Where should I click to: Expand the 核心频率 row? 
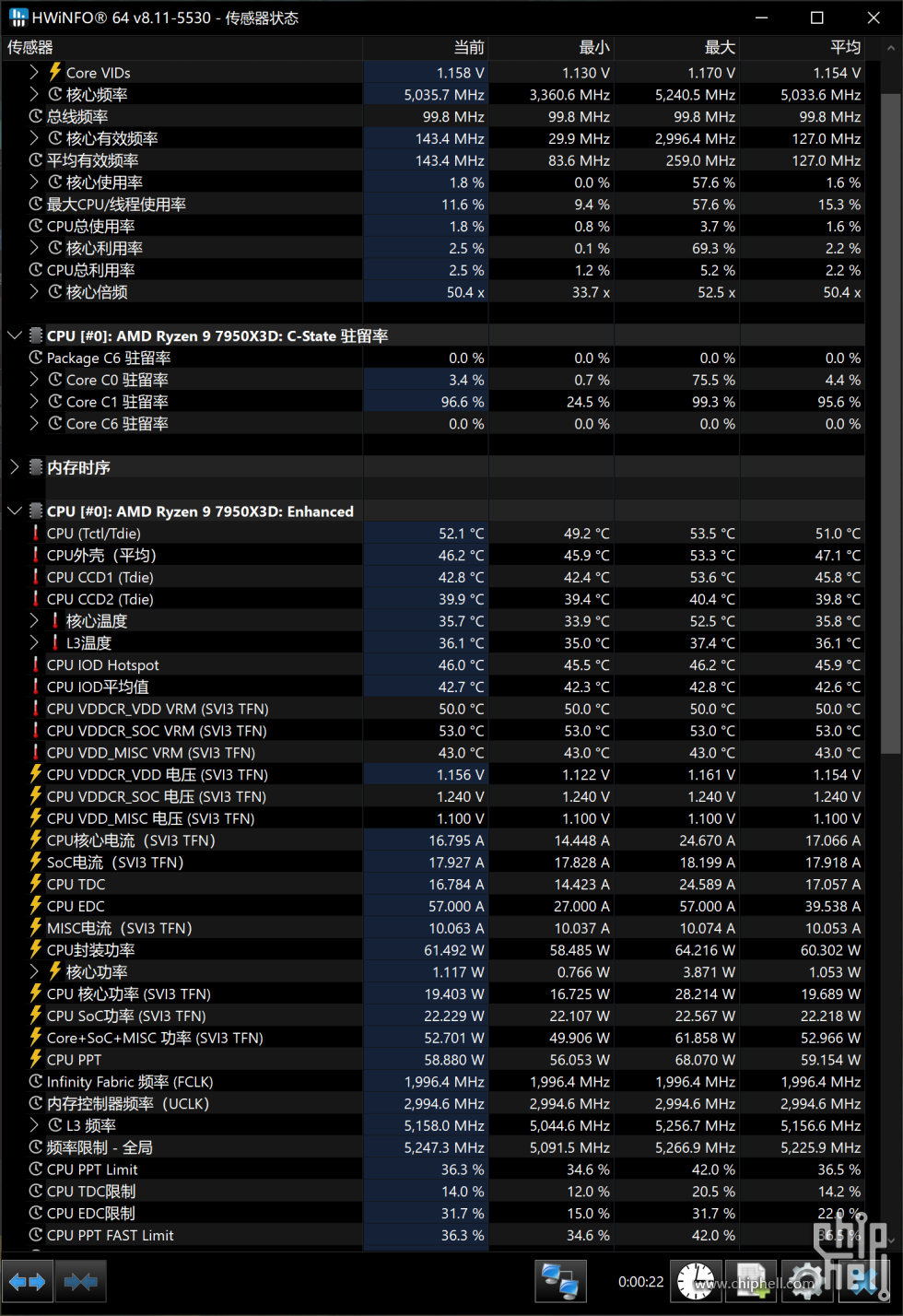tap(34, 95)
